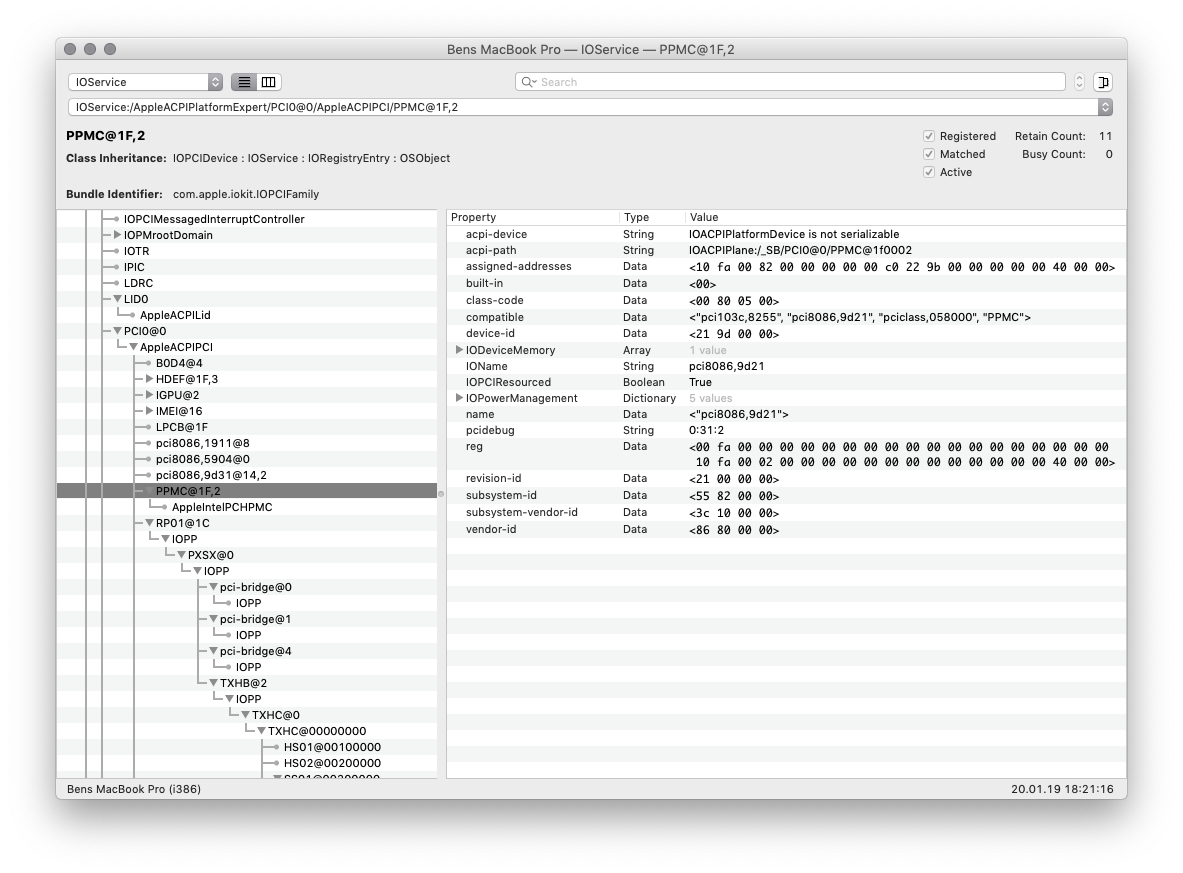Toggle the Active checkbox
The image size is (1183, 873).
coord(929,172)
